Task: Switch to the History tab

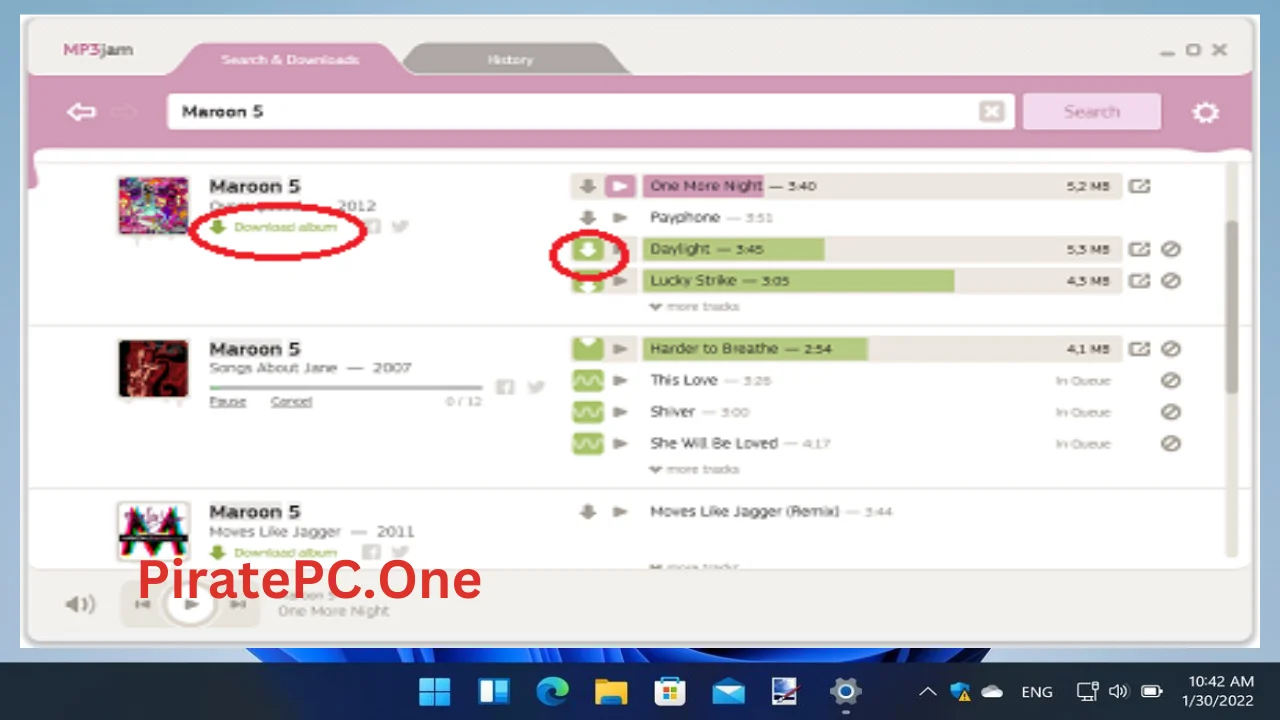Action: tap(510, 60)
